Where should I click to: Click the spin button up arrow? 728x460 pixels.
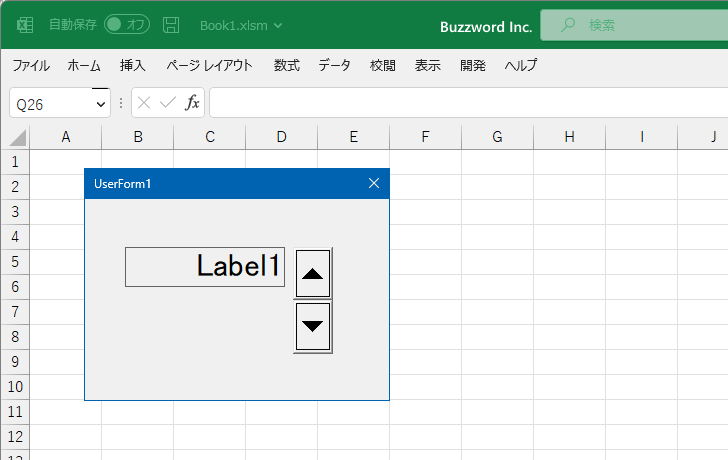pos(313,273)
